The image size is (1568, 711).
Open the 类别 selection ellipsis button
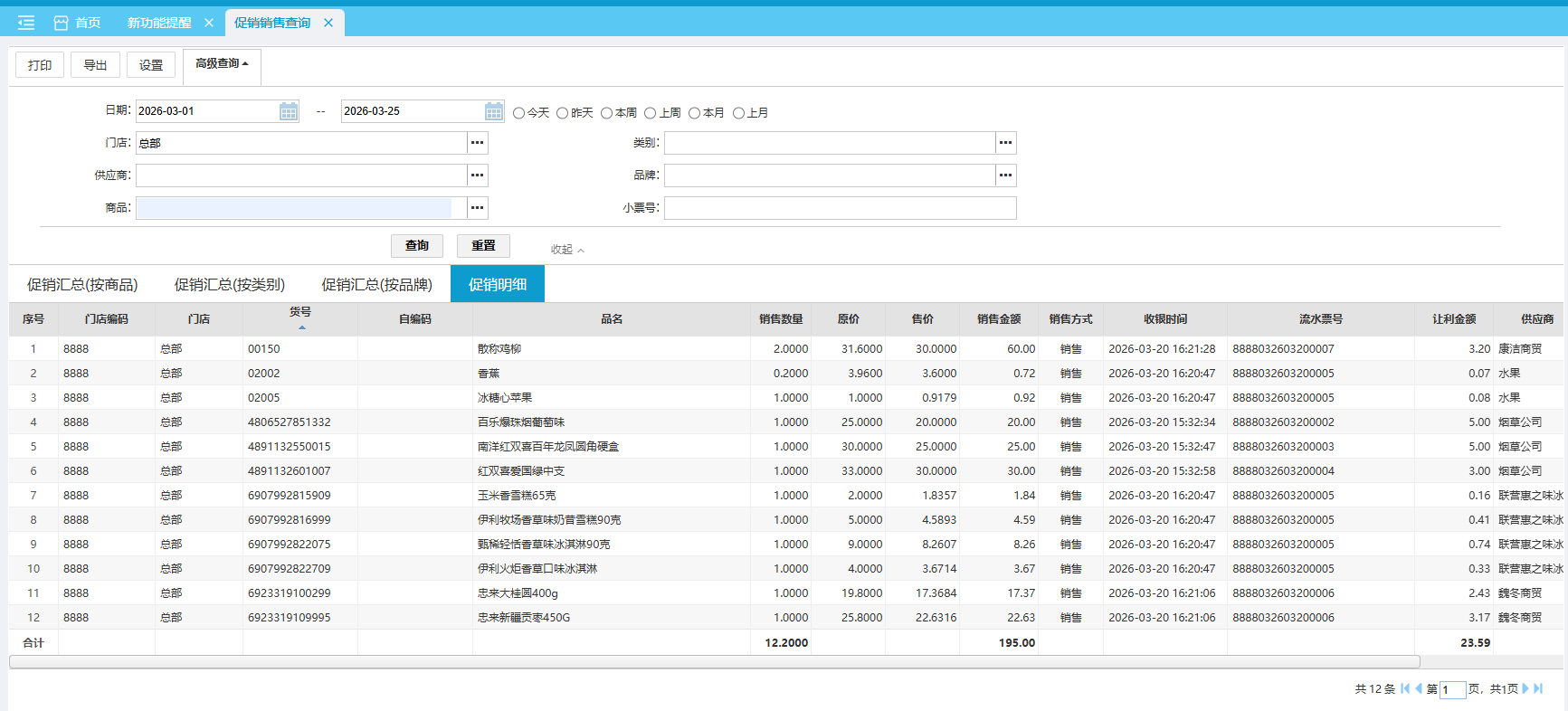click(x=1005, y=143)
